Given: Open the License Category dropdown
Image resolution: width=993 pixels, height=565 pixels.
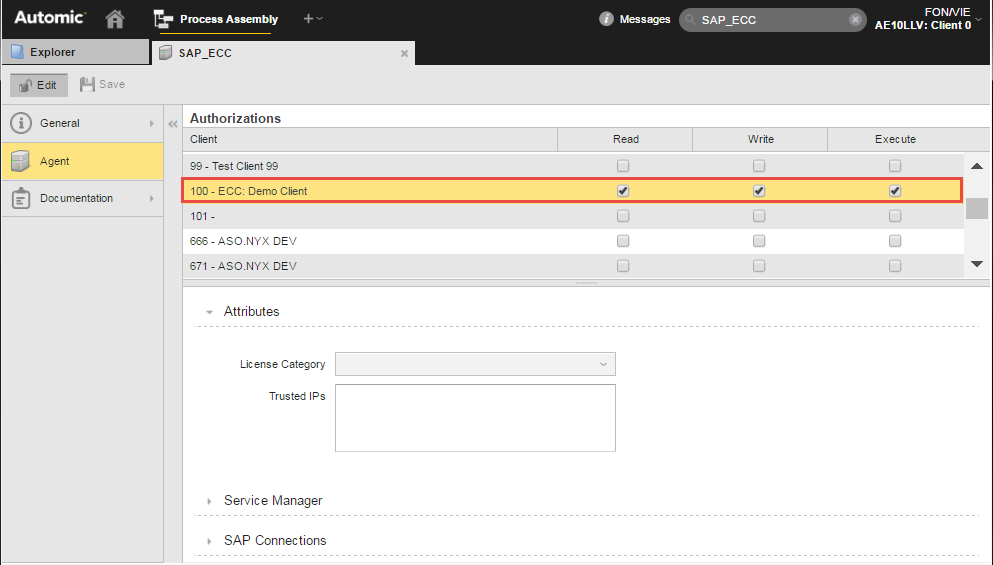Looking at the screenshot, I should tap(475, 364).
